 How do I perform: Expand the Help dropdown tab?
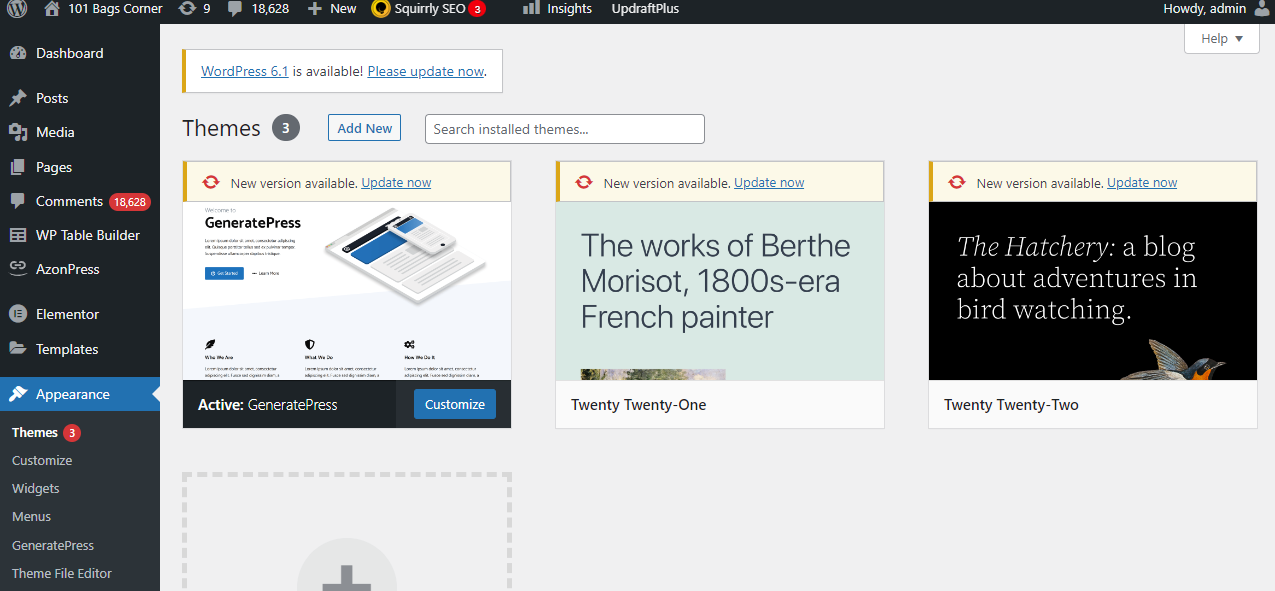point(1222,38)
